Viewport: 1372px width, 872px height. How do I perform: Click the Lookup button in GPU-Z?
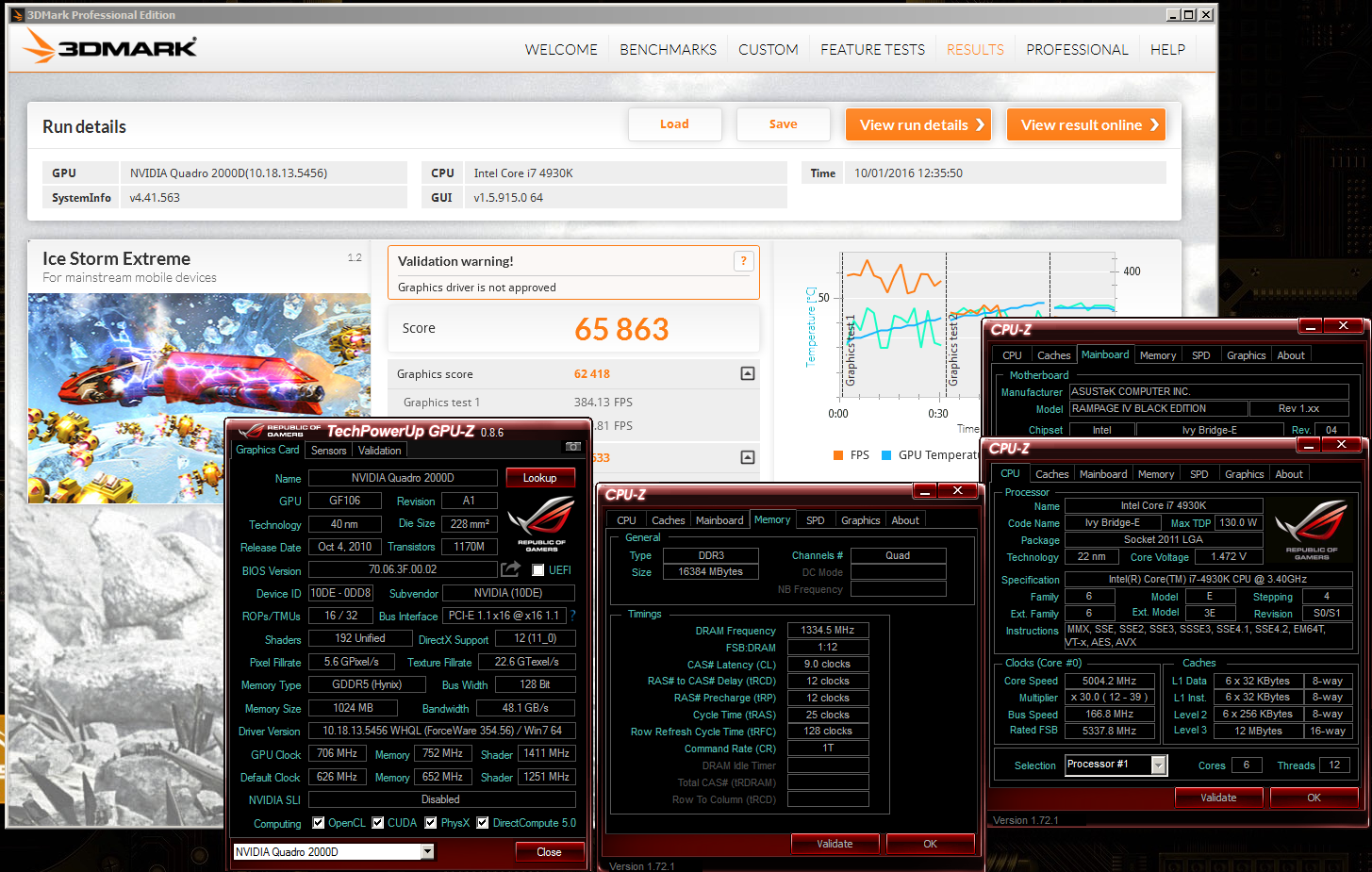coord(540,478)
